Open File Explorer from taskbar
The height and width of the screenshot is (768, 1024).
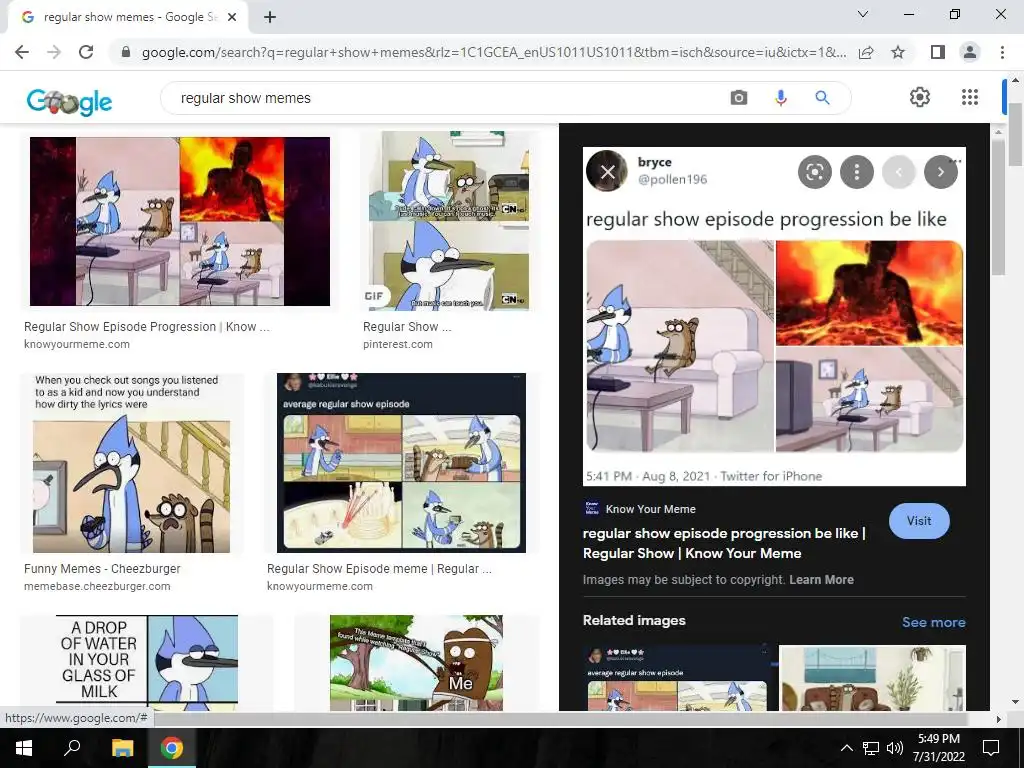[x=122, y=748]
